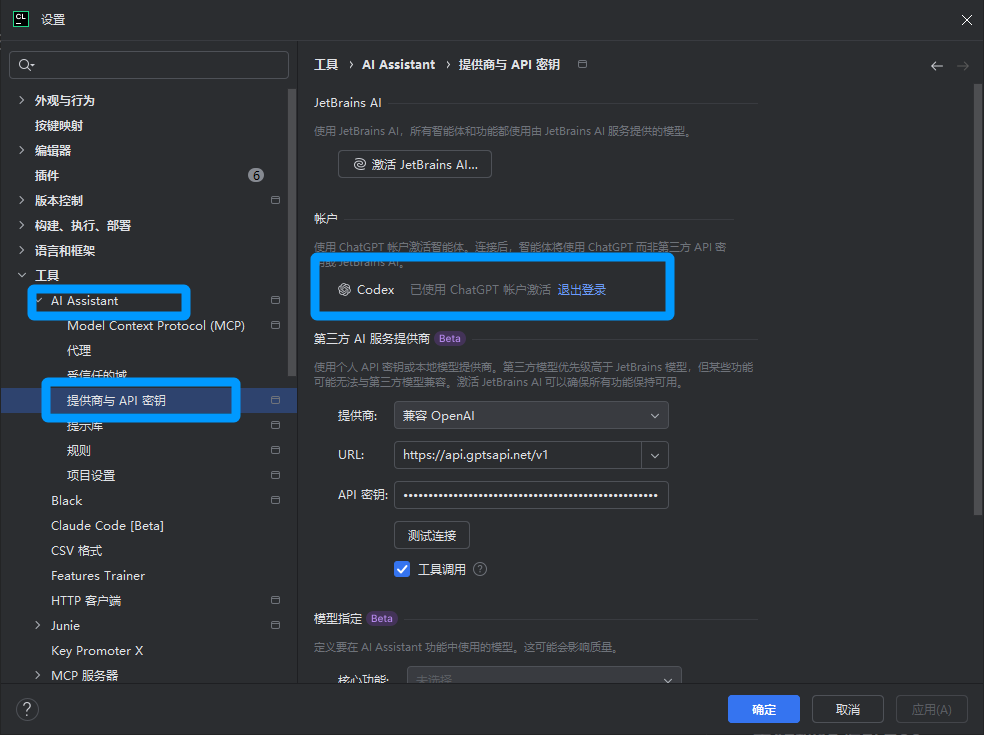Expand the 构建、执行、部署 tree node
The height and width of the screenshot is (735, 984).
point(22,225)
